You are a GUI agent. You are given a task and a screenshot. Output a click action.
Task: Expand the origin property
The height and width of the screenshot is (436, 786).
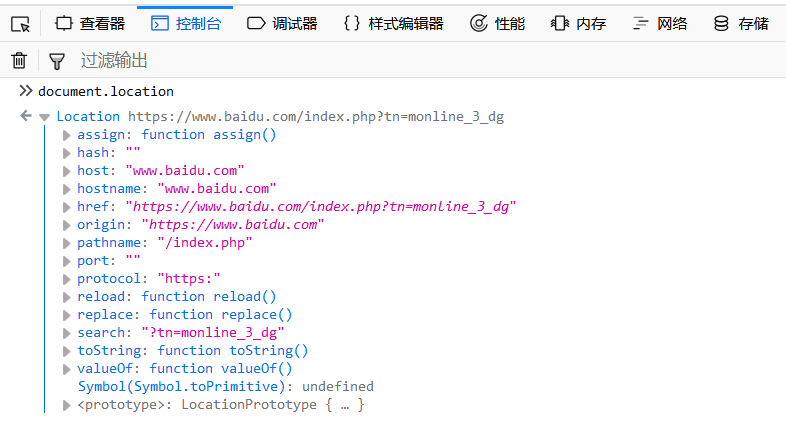(x=66, y=226)
